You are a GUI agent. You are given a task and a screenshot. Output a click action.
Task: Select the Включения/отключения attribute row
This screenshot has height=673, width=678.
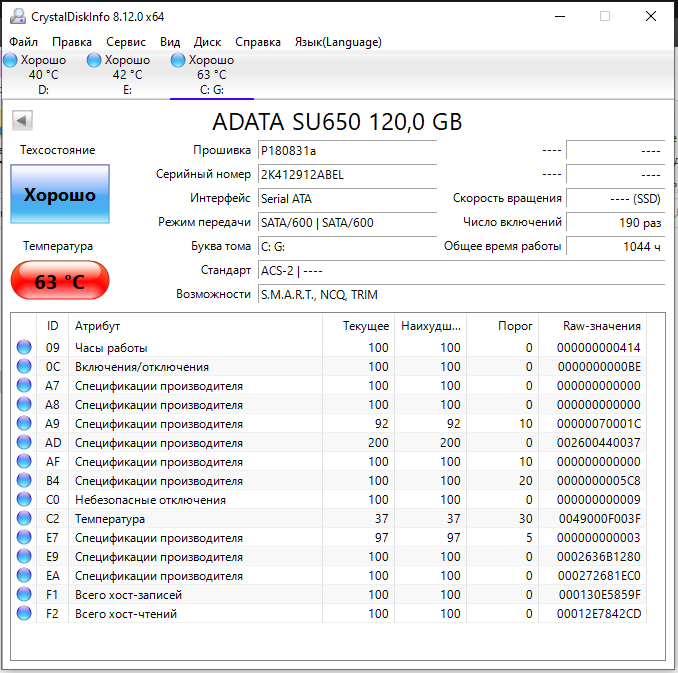coord(329,366)
